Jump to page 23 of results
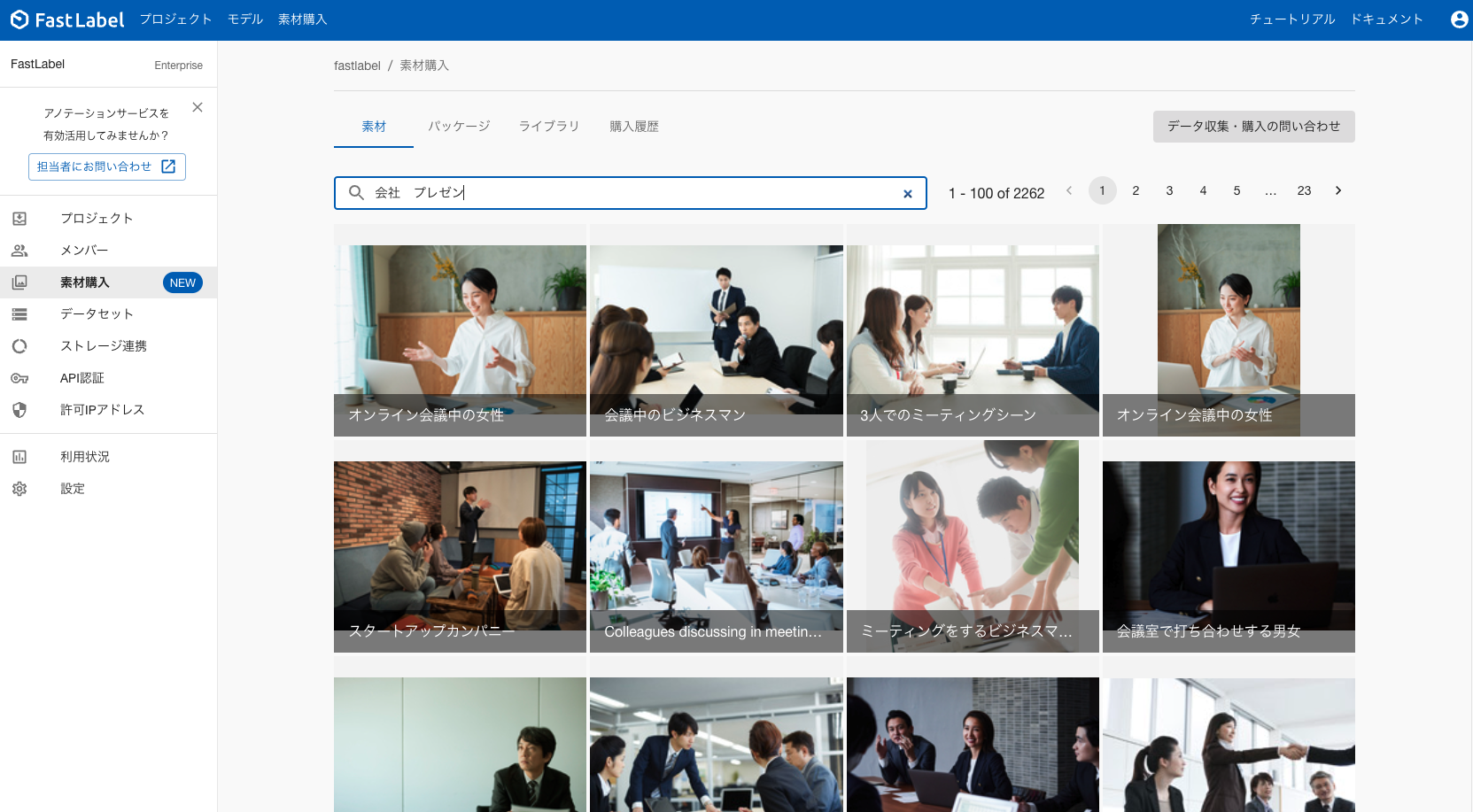 coord(1304,190)
